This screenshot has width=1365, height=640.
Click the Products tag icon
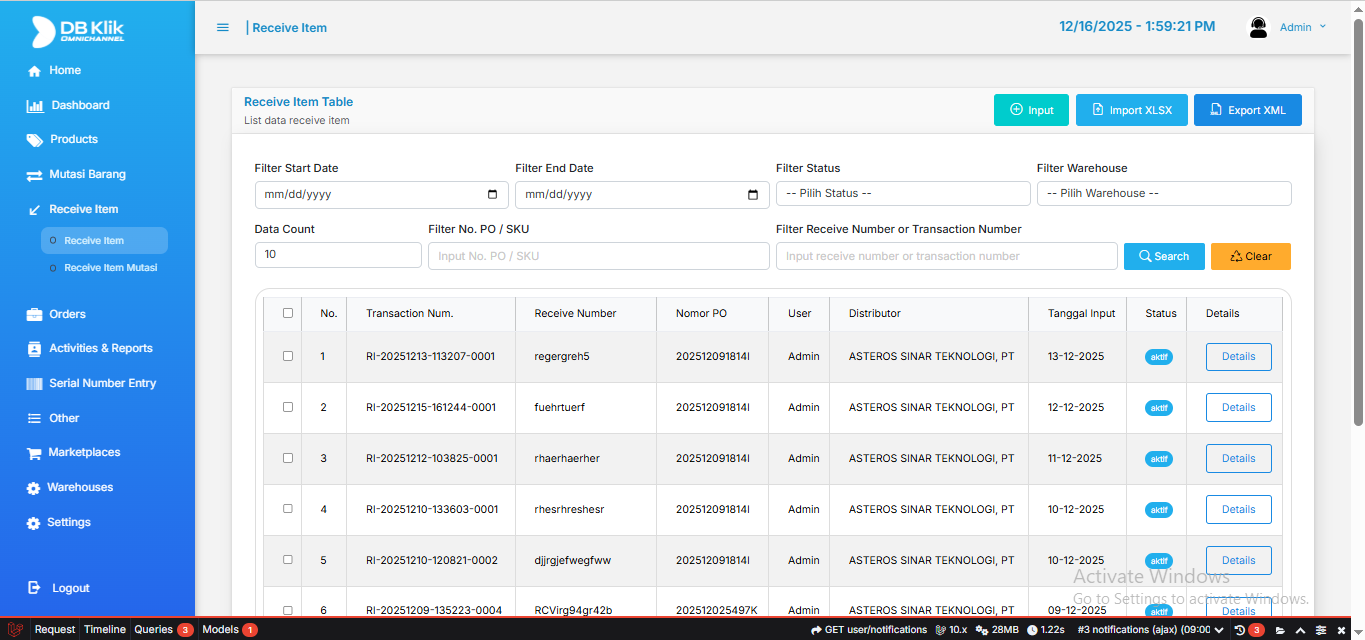point(35,140)
